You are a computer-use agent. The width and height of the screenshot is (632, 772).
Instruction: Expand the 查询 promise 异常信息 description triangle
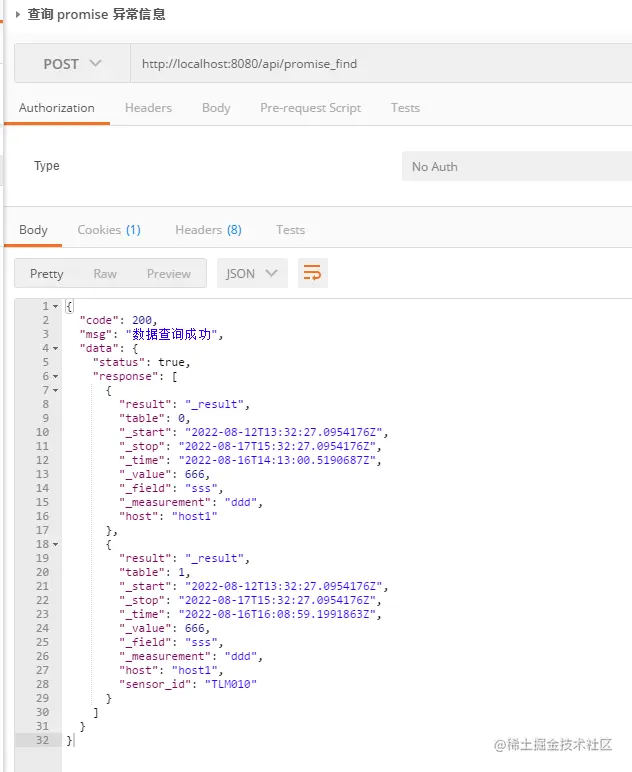pyautogui.click(x=18, y=14)
